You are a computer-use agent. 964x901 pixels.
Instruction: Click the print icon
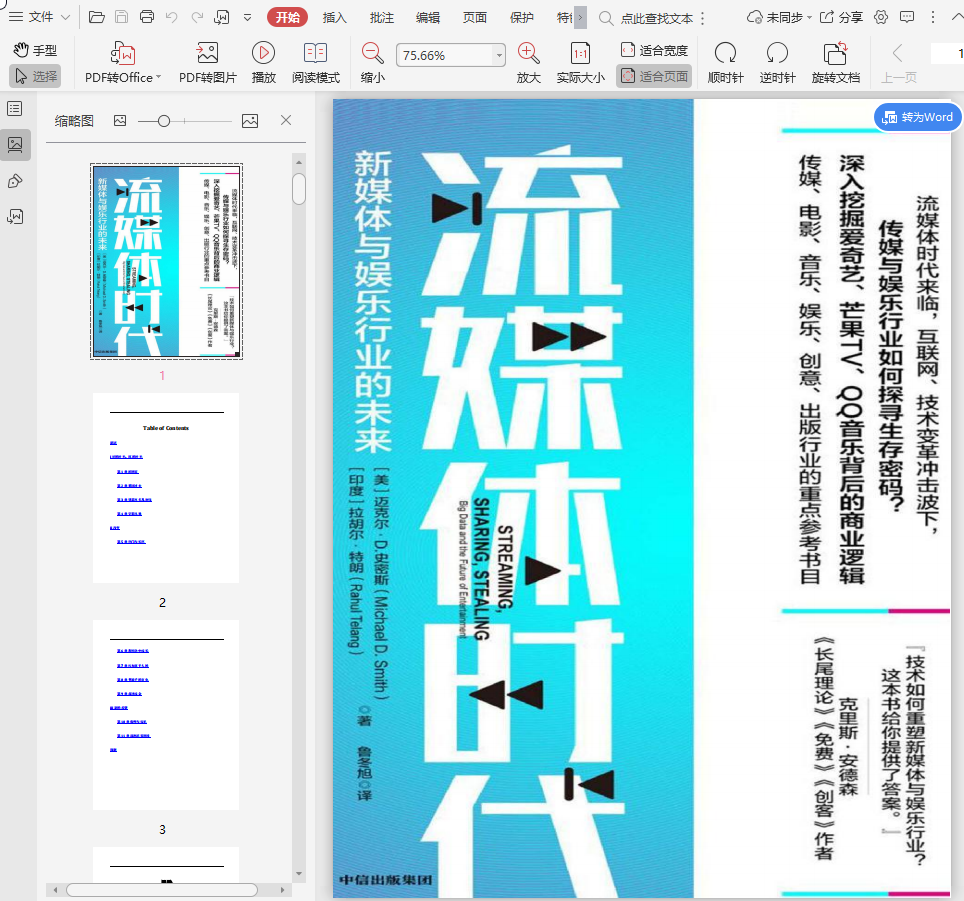tap(147, 17)
